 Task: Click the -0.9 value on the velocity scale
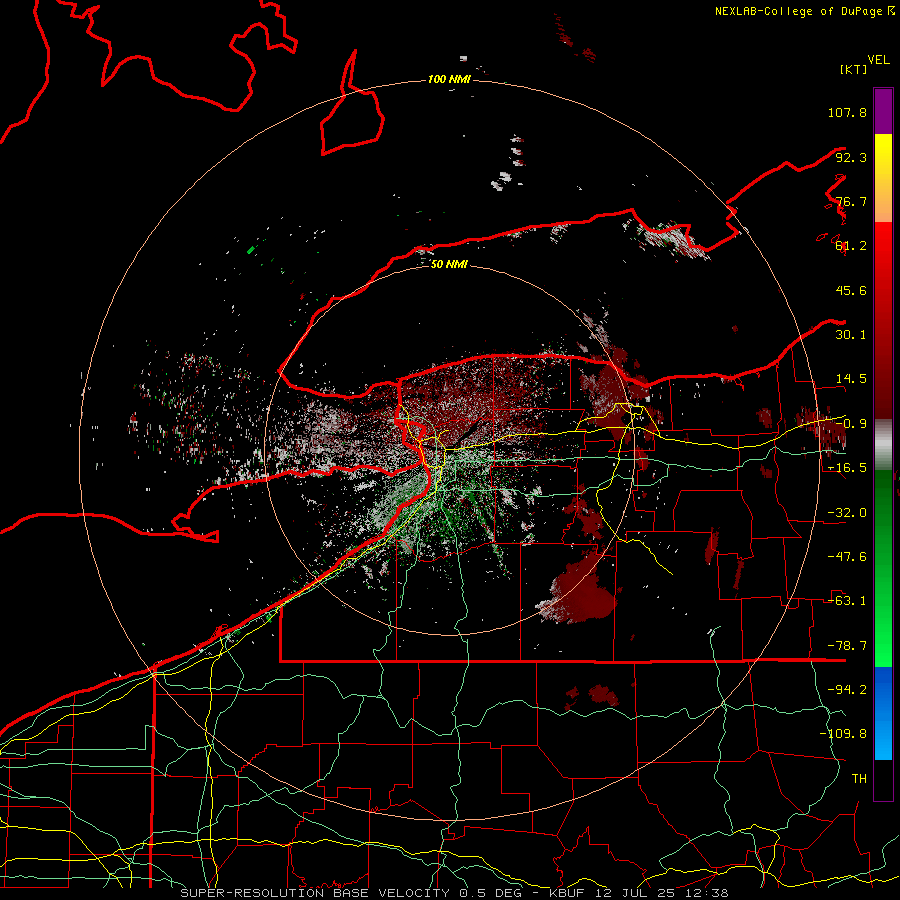(x=851, y=424)
